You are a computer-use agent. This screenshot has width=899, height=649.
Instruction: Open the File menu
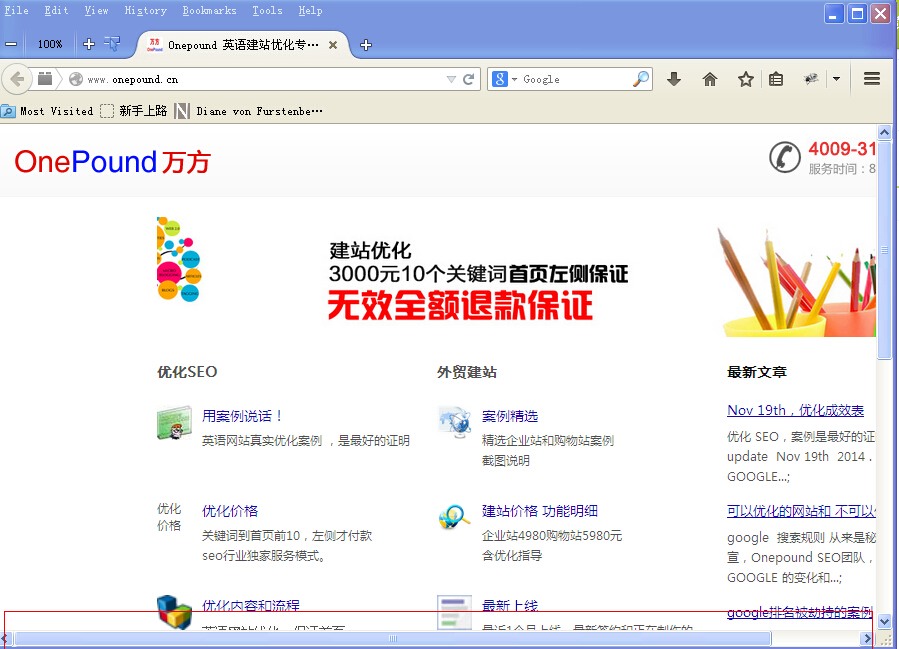coord(17,10)
